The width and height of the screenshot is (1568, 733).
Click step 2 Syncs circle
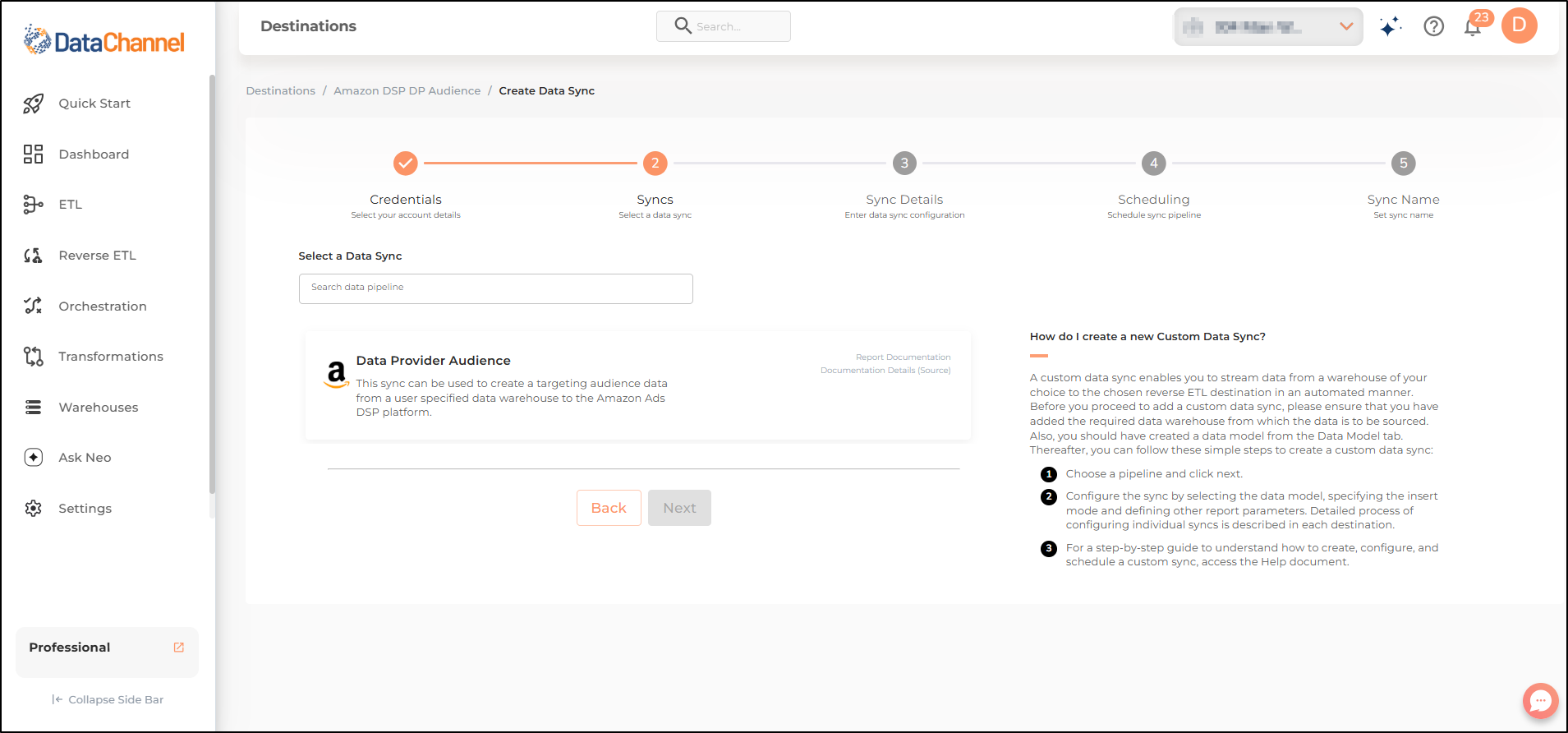pyautogui.click(x=655, y=164)
